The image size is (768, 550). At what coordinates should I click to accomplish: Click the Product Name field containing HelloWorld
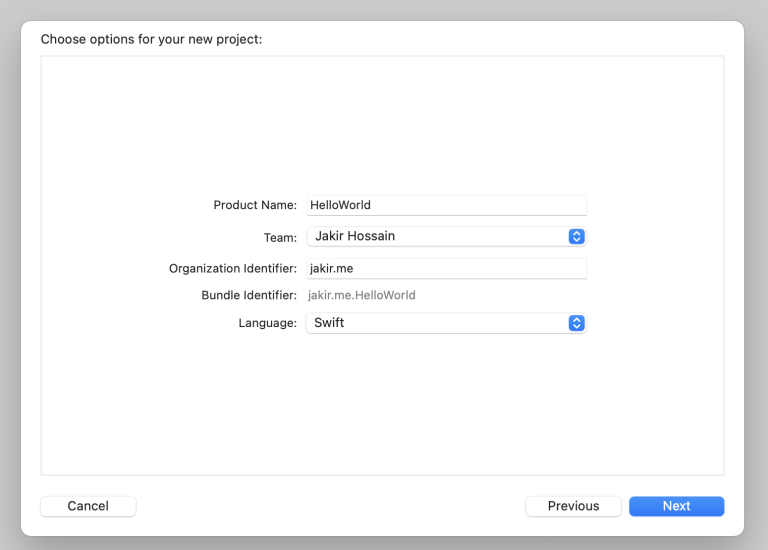tap(446, 205)
